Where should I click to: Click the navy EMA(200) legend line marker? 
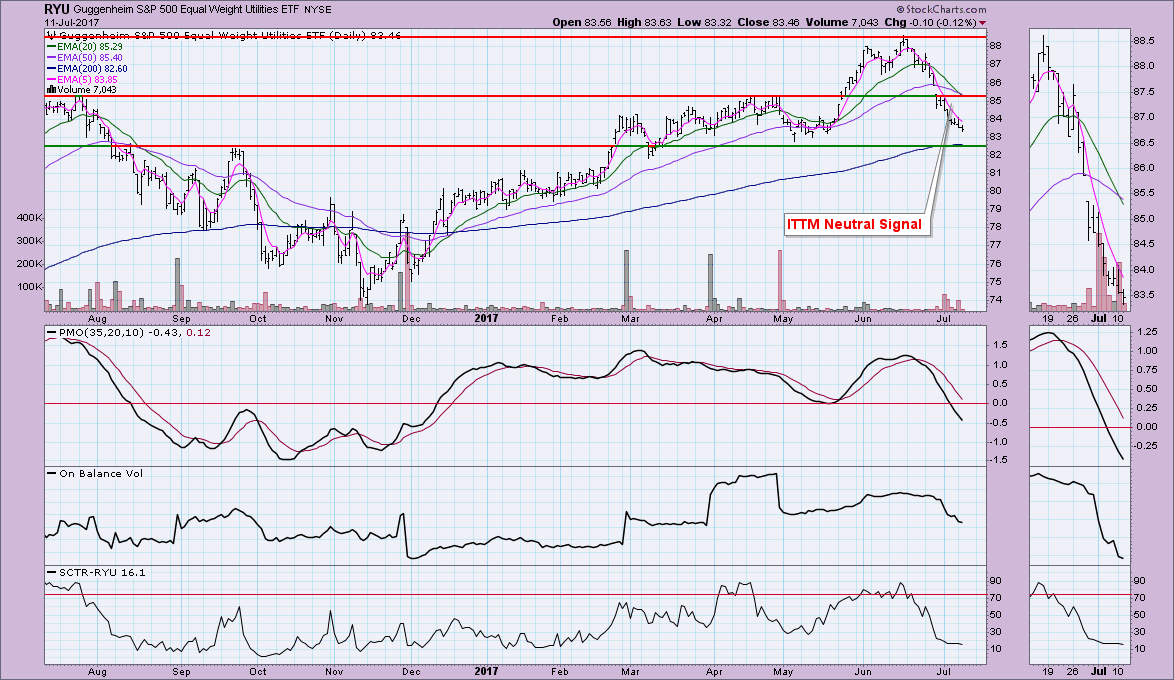coord(52,69)
